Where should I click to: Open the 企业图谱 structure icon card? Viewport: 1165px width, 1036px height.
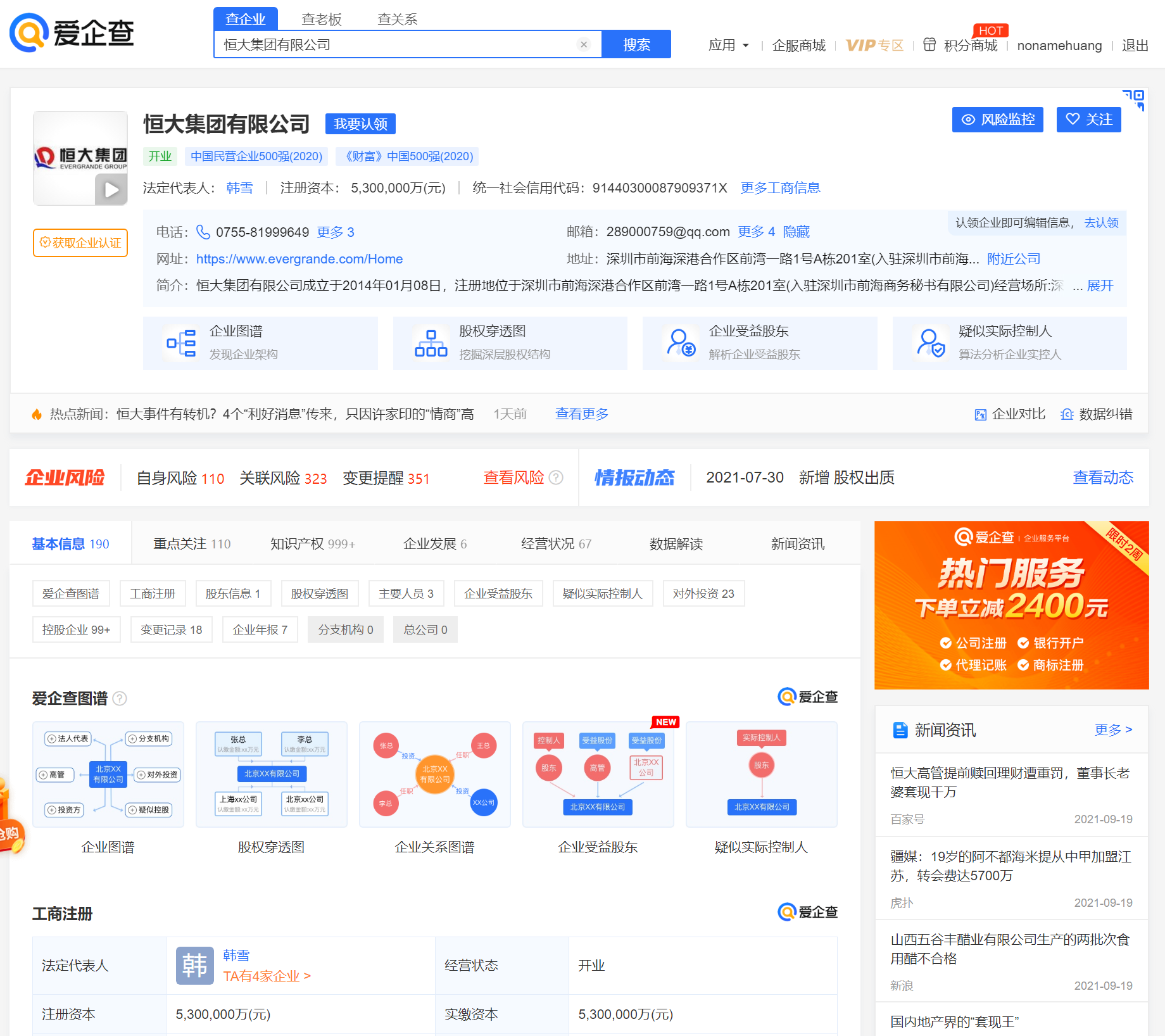click(x=260, y=343)
